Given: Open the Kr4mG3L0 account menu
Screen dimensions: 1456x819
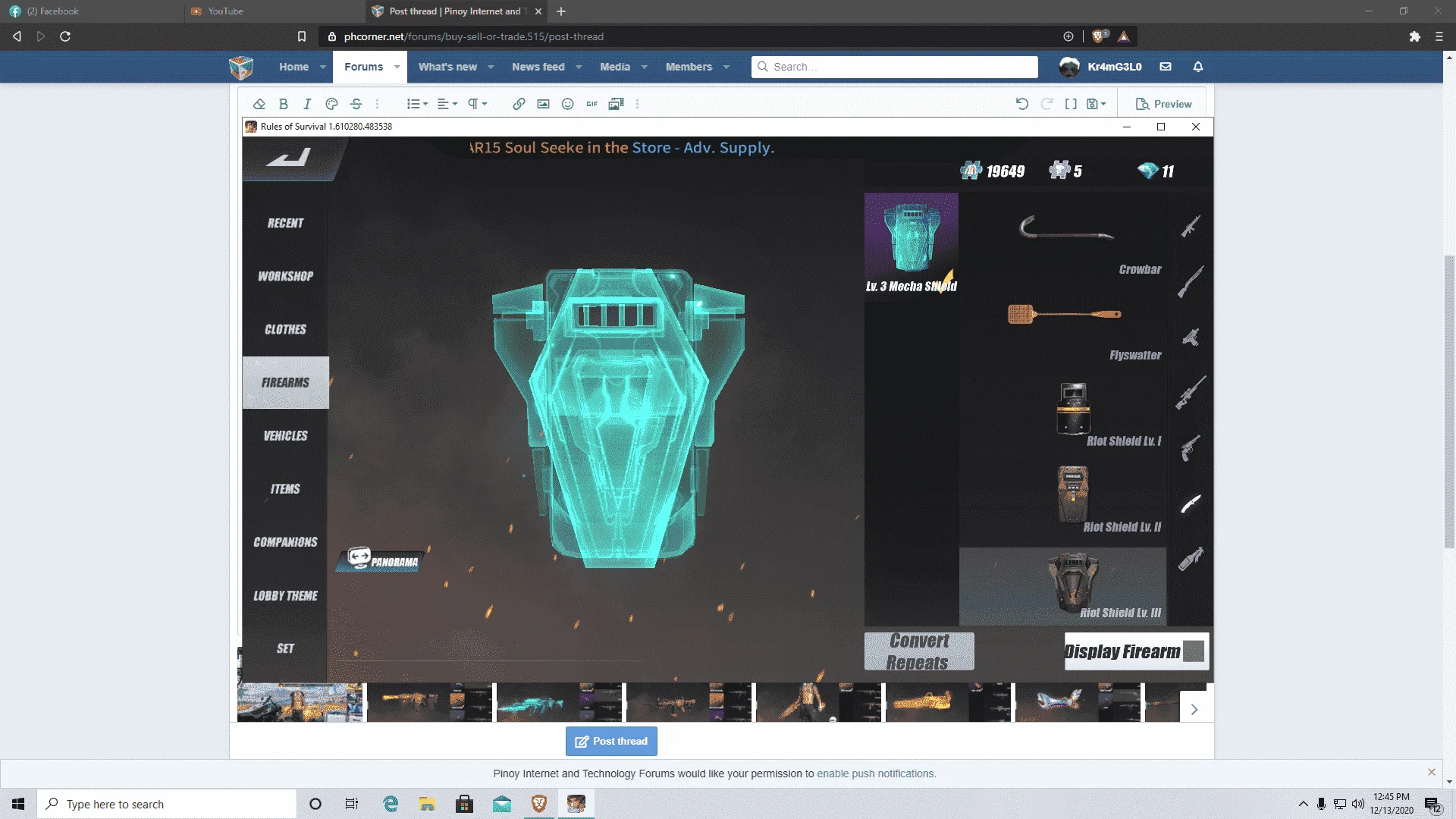Looking at the screenshot, I should point(1100,67).
